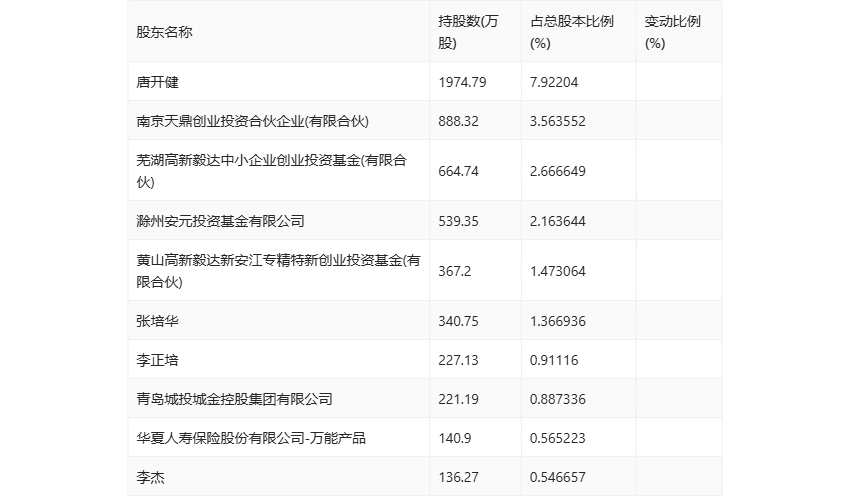This screenshot has width=850, height=496.
Task: Select shareholder name 张培华
Action: (x=157, y=321)
